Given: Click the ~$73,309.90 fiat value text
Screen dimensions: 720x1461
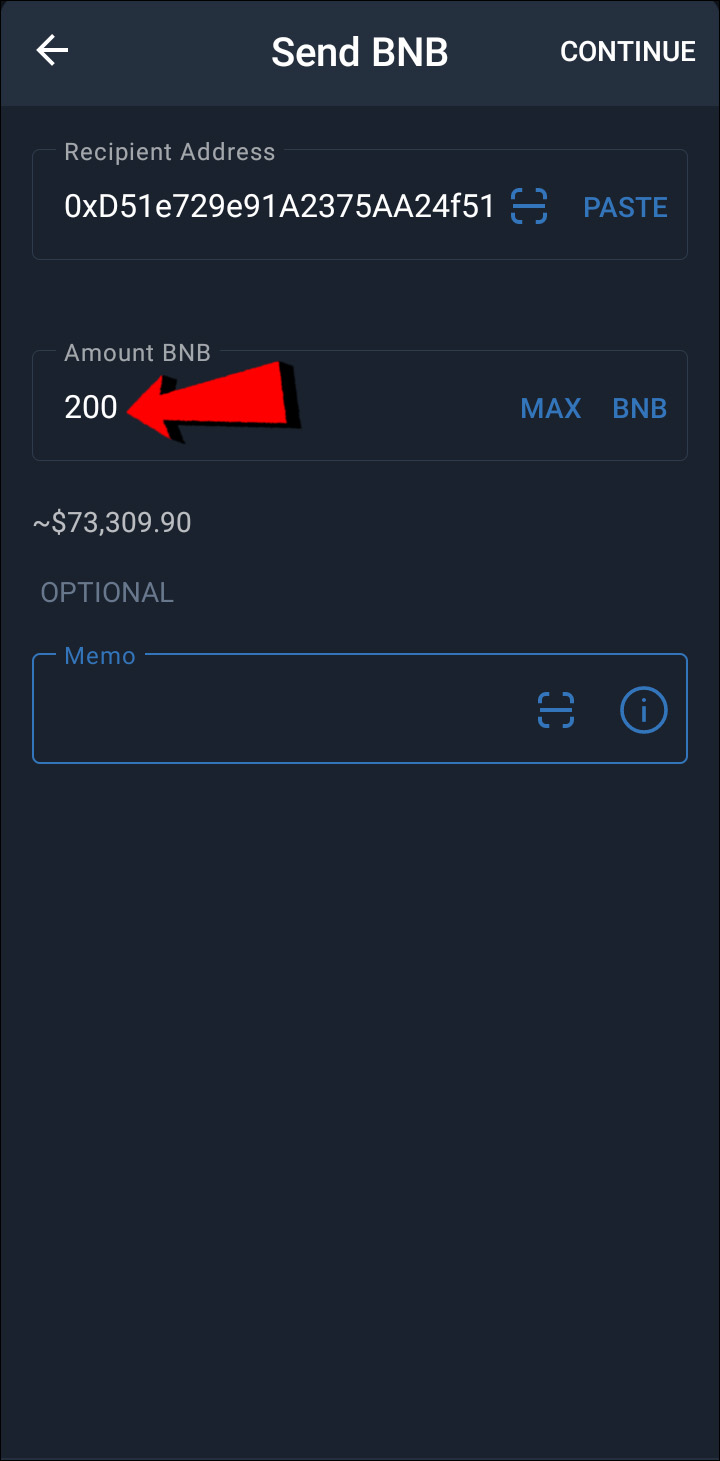Looking at the screenshot, I should click(112, 522).
